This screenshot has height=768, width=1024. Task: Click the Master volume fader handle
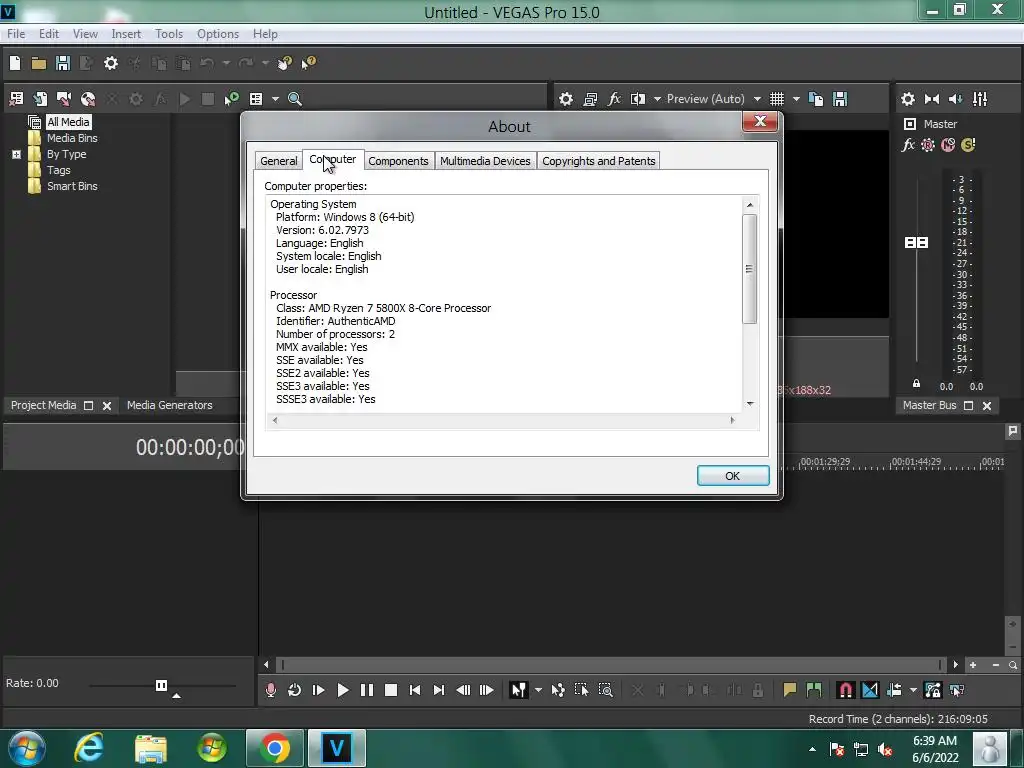point(916,242)
